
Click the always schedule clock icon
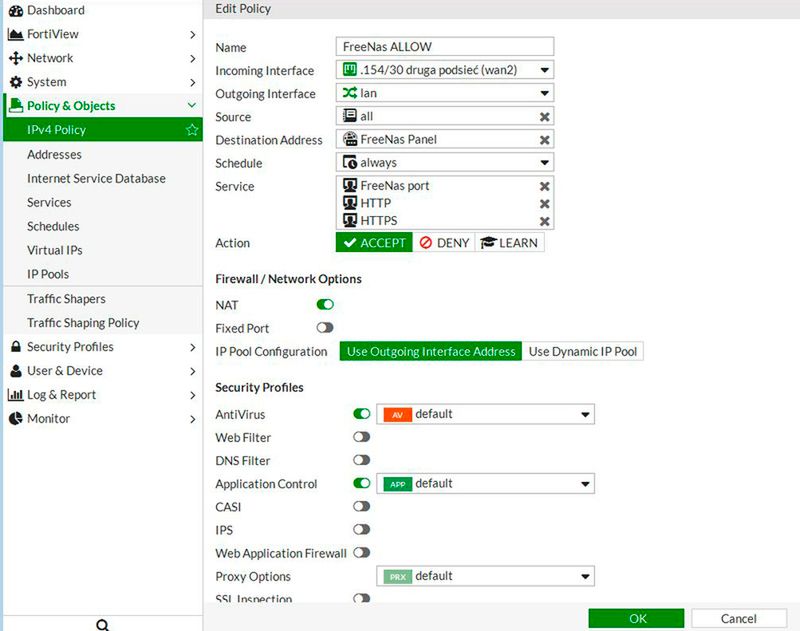click(x=349, y=162)
